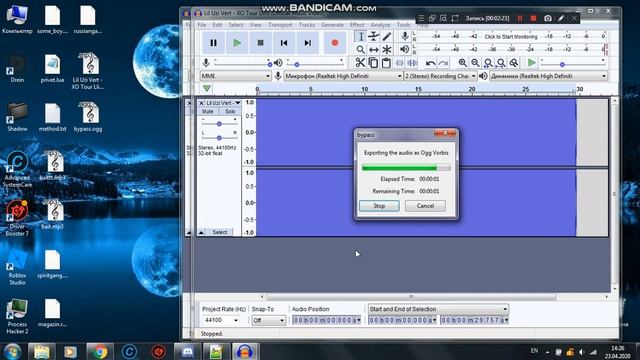Click the recording meter microphone icon

tap(404, 36)
